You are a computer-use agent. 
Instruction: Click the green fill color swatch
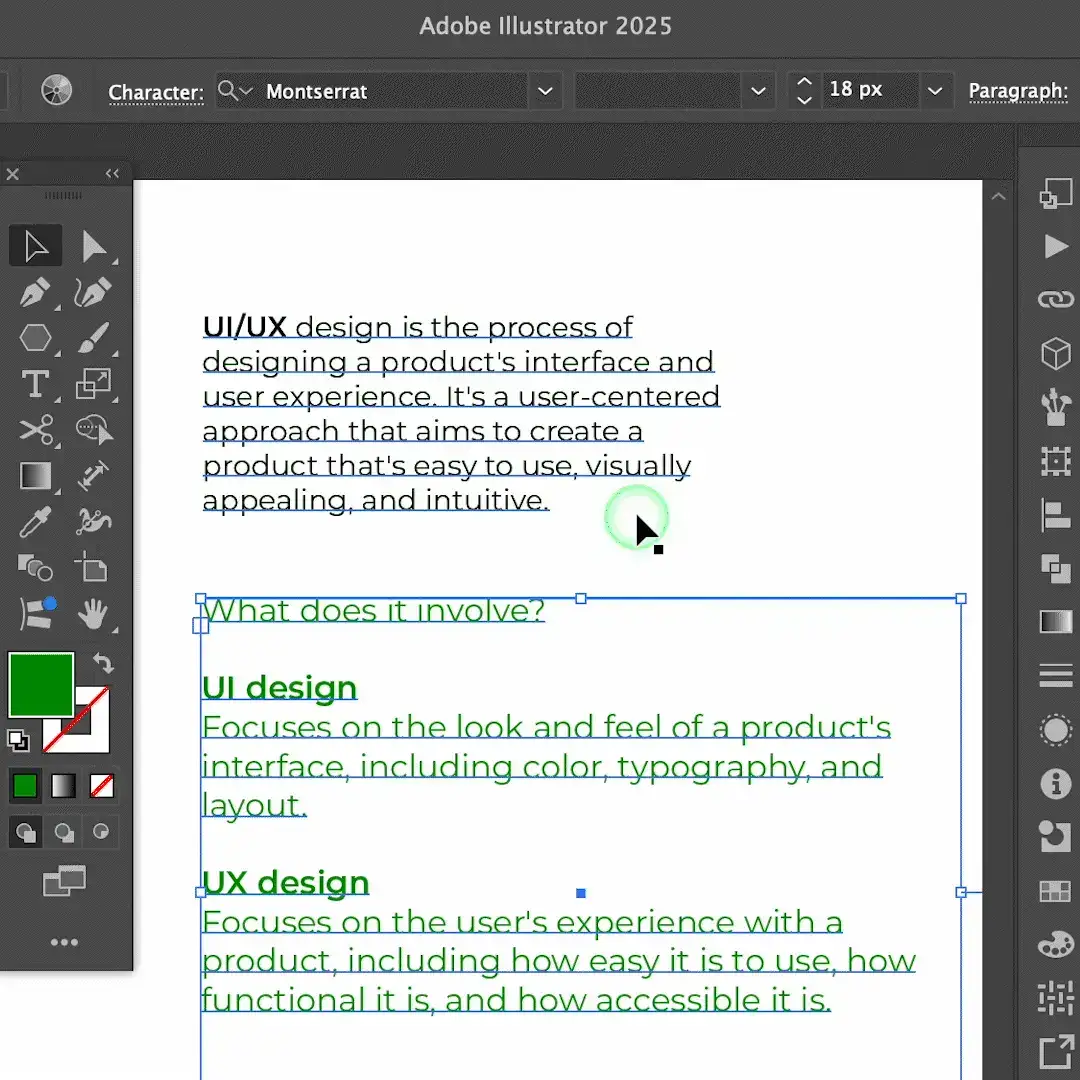[25, 786]
